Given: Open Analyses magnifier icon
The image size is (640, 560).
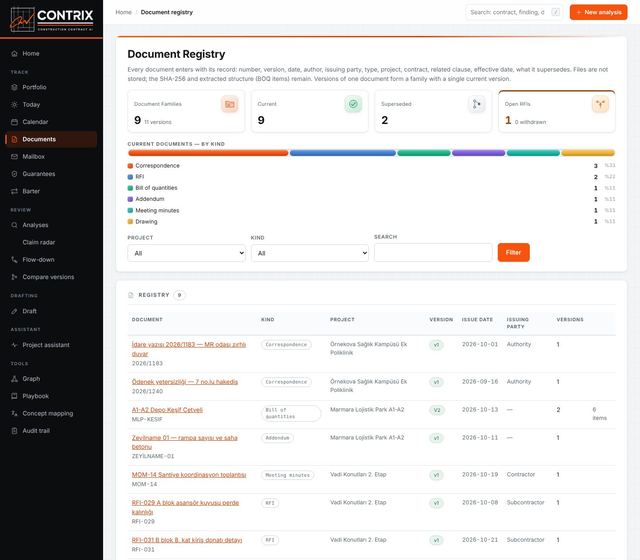Looking at the screenshot, I should click(14, 225).
